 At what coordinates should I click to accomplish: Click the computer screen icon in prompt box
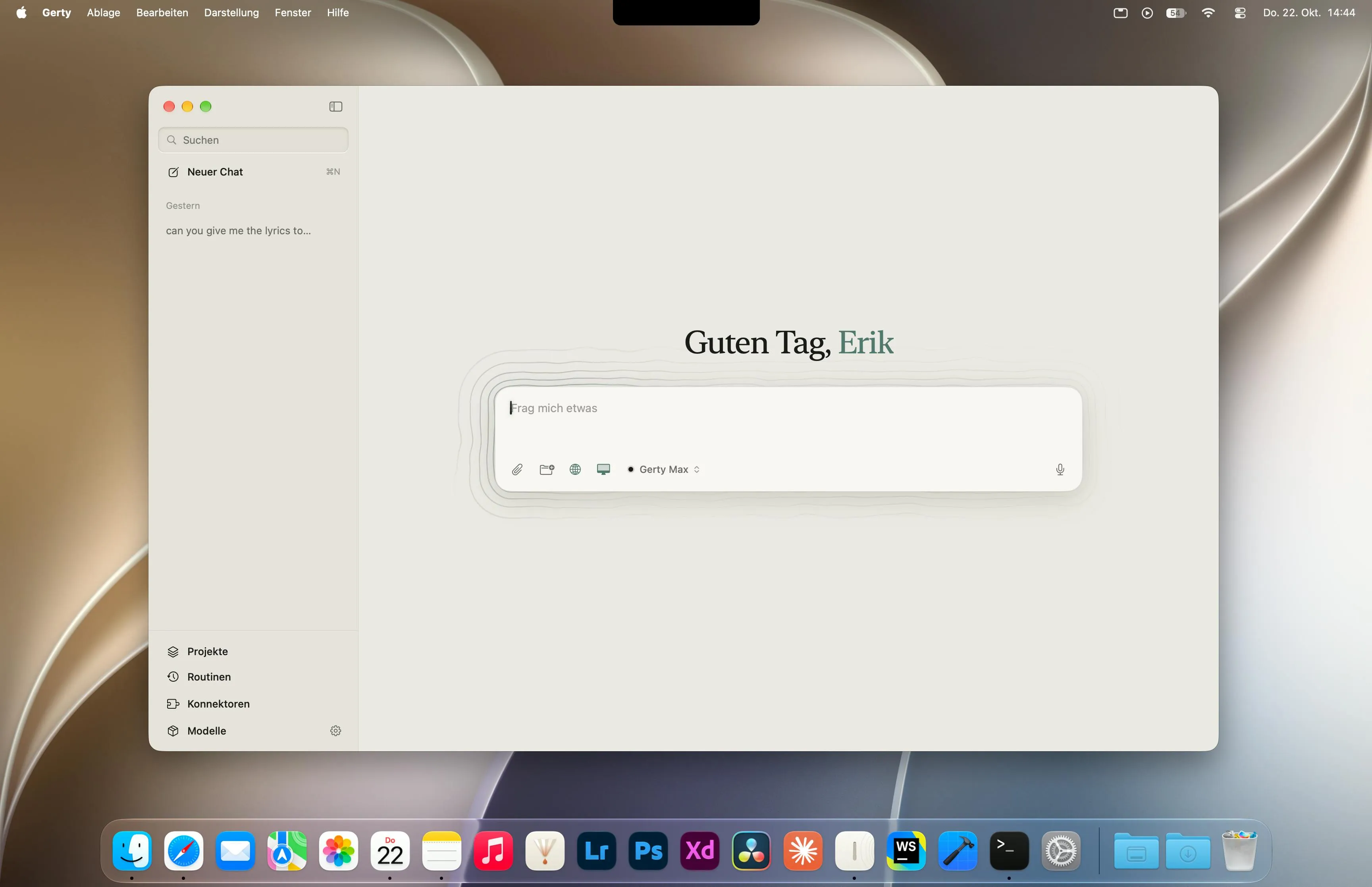603,469
